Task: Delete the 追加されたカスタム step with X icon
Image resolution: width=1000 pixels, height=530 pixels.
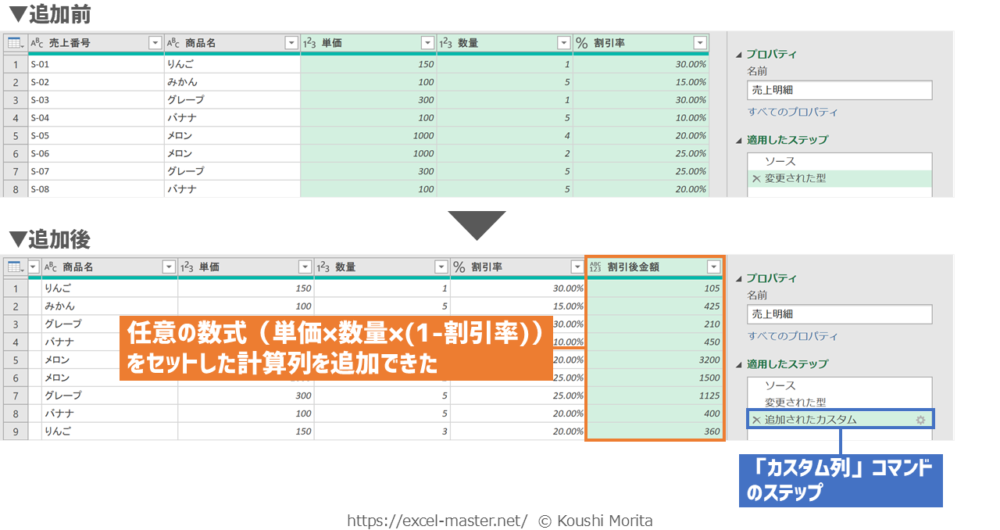Action: click(x=757, y=420)
